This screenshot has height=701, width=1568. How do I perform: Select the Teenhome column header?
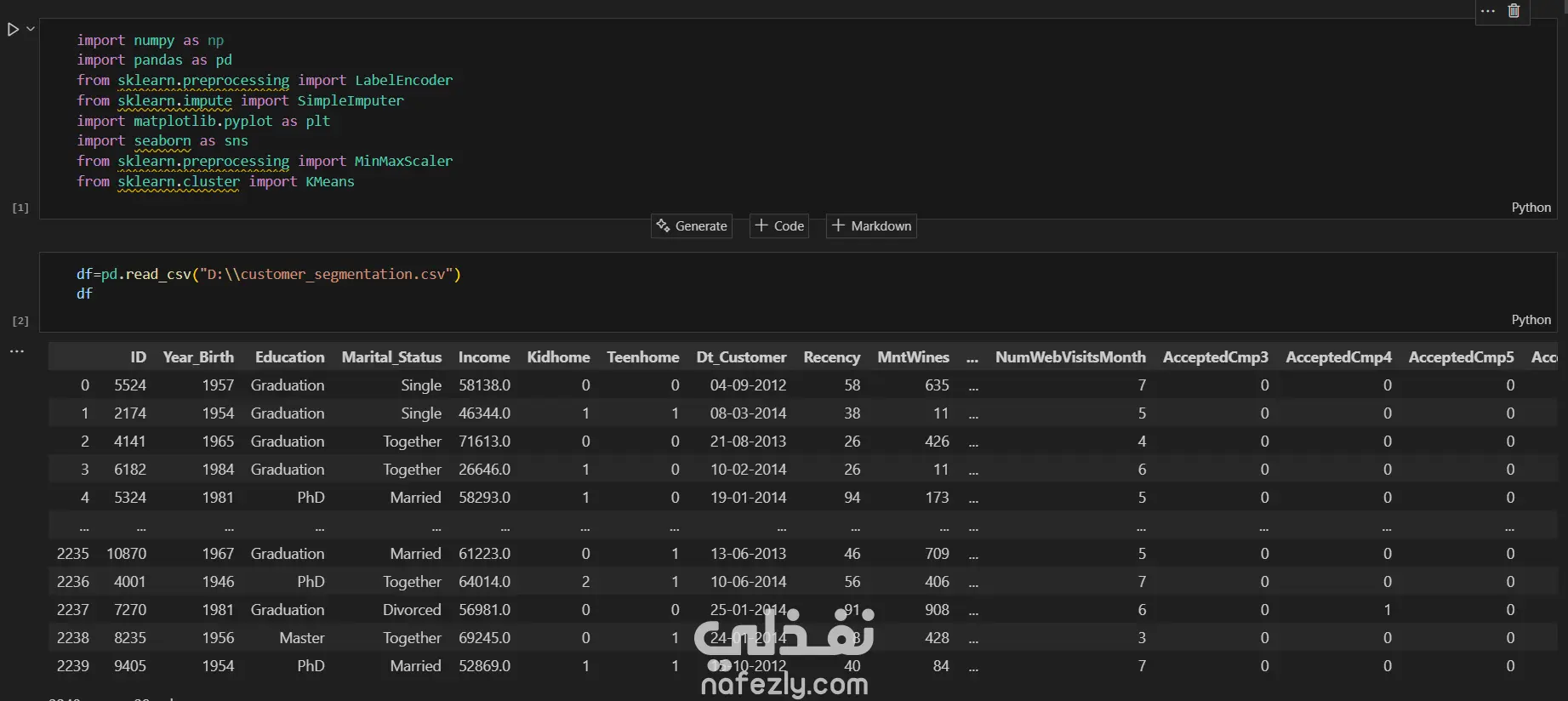(642, 357)
